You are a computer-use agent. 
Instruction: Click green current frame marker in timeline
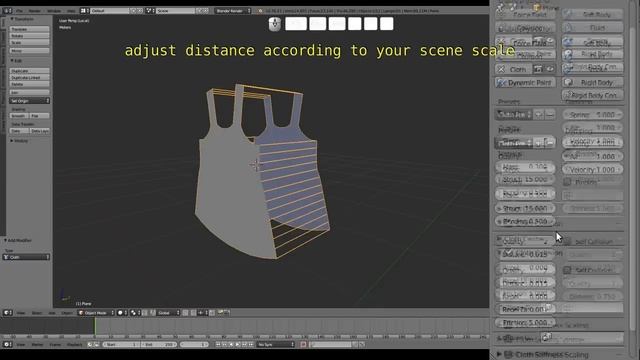tap(95, 326)
